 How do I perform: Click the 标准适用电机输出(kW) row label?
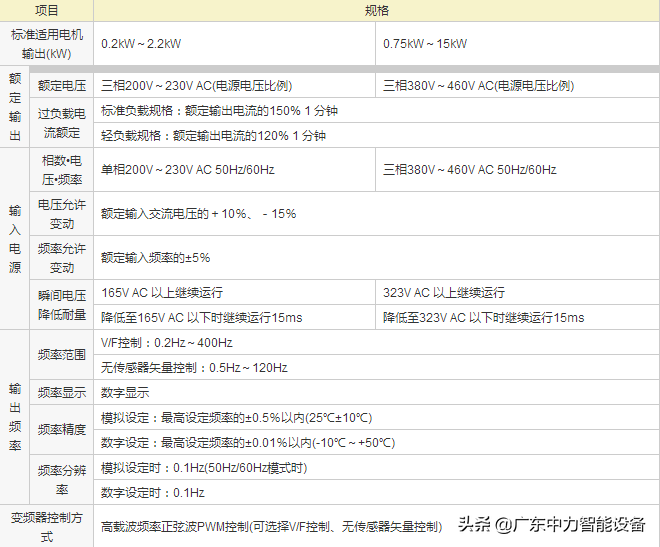(47, 44)
